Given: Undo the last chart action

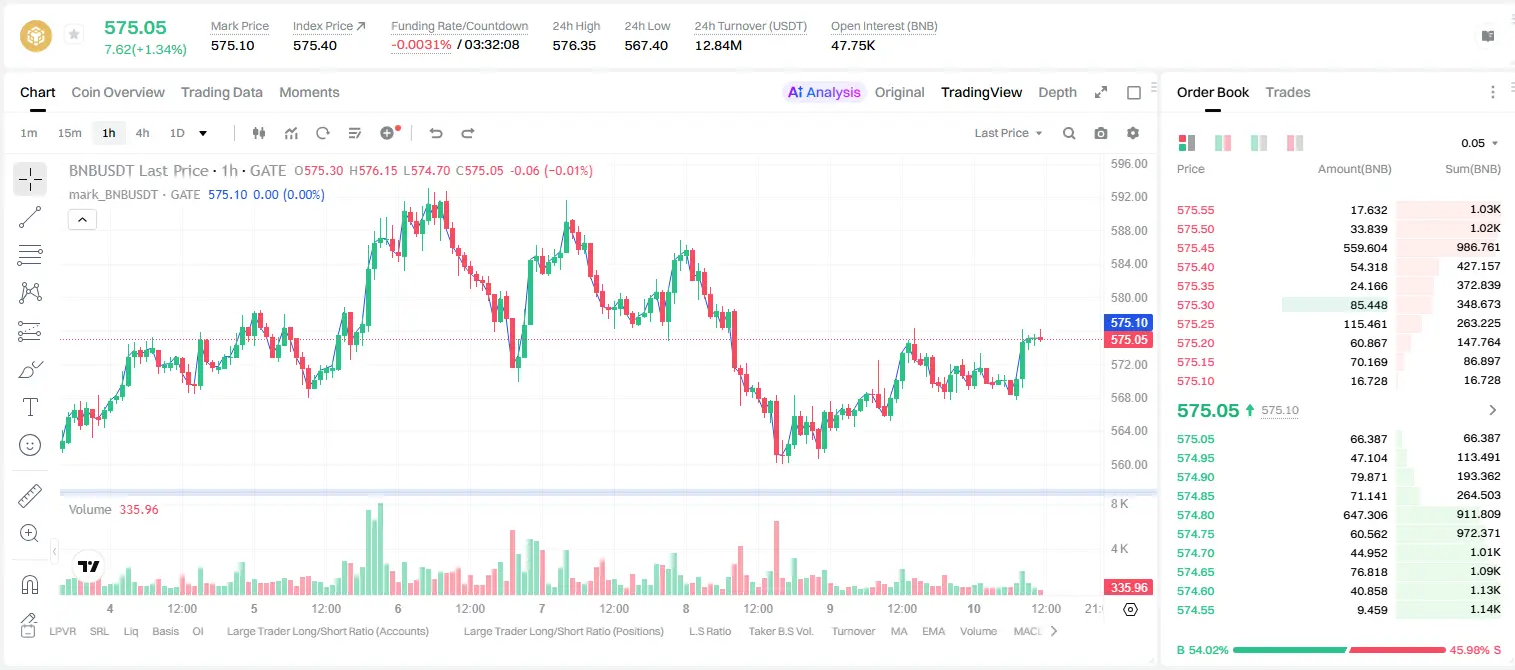Looking at the screenshot, I should click(x=435, y=133).
